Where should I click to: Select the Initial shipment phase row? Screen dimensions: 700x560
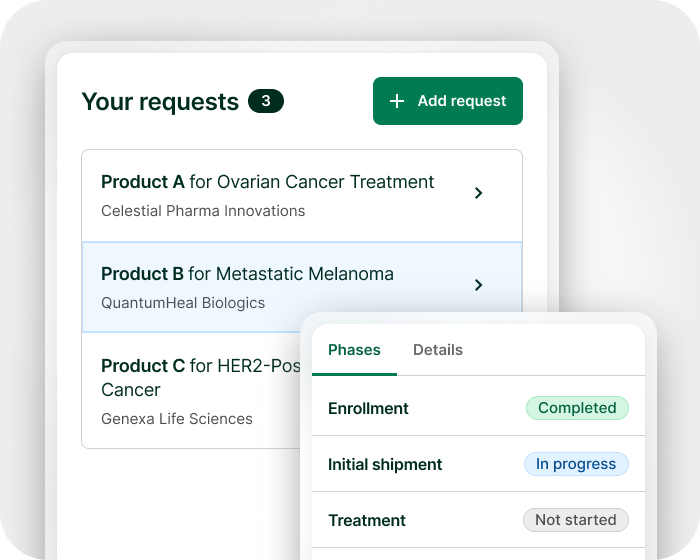point(479,464)
